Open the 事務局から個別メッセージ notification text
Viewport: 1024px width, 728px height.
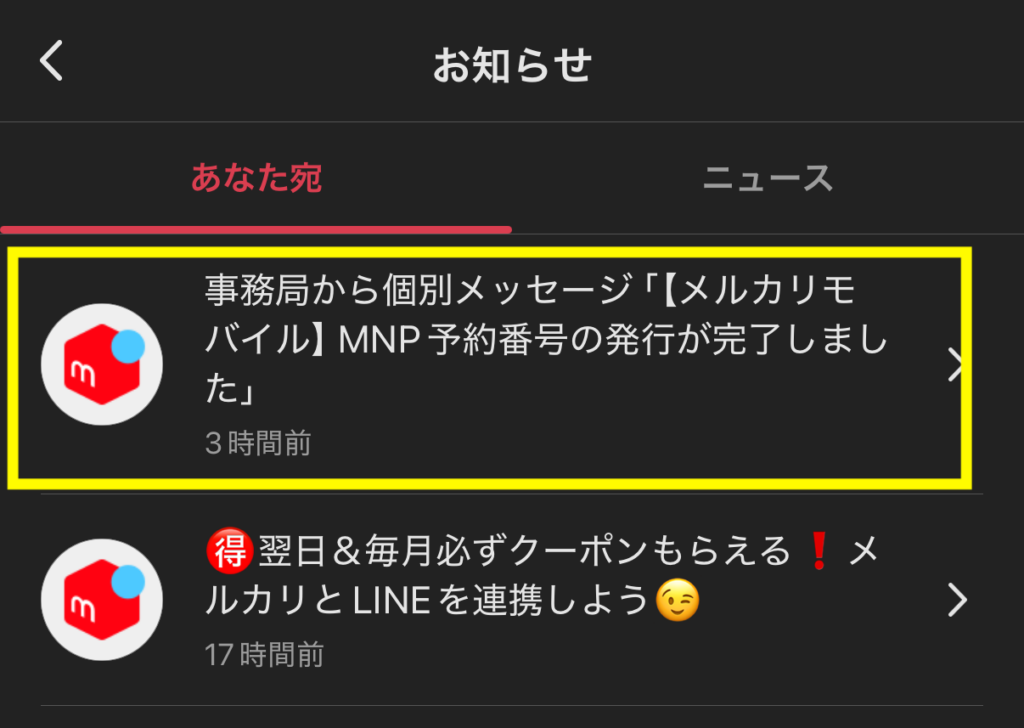tap(547, 339)
